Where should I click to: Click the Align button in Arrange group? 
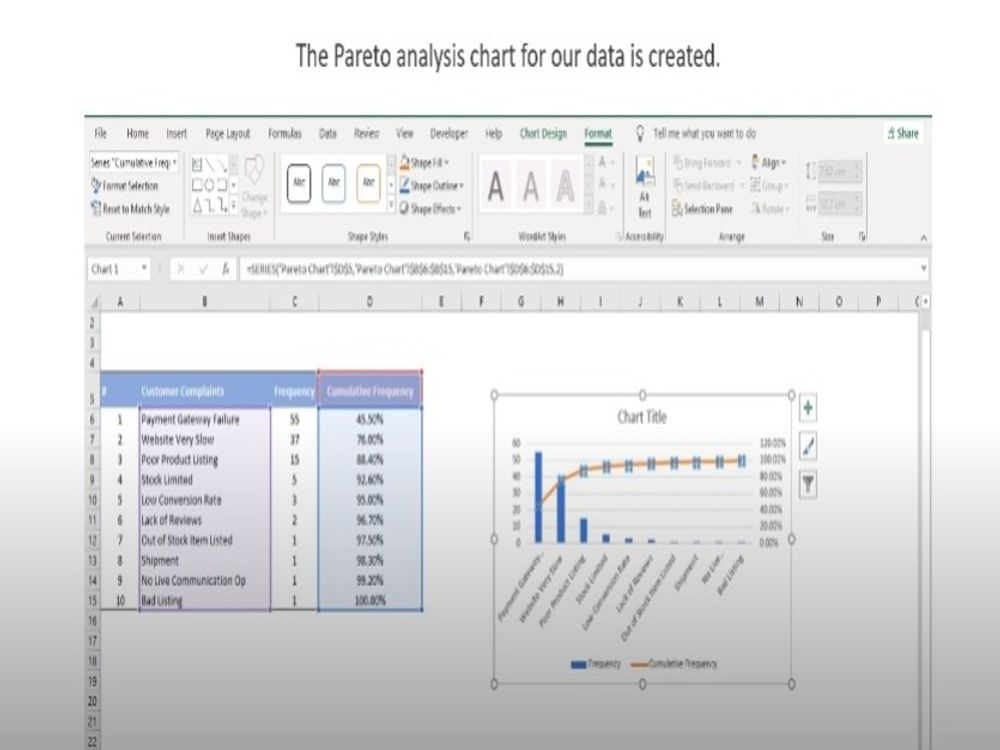[769, 163]
